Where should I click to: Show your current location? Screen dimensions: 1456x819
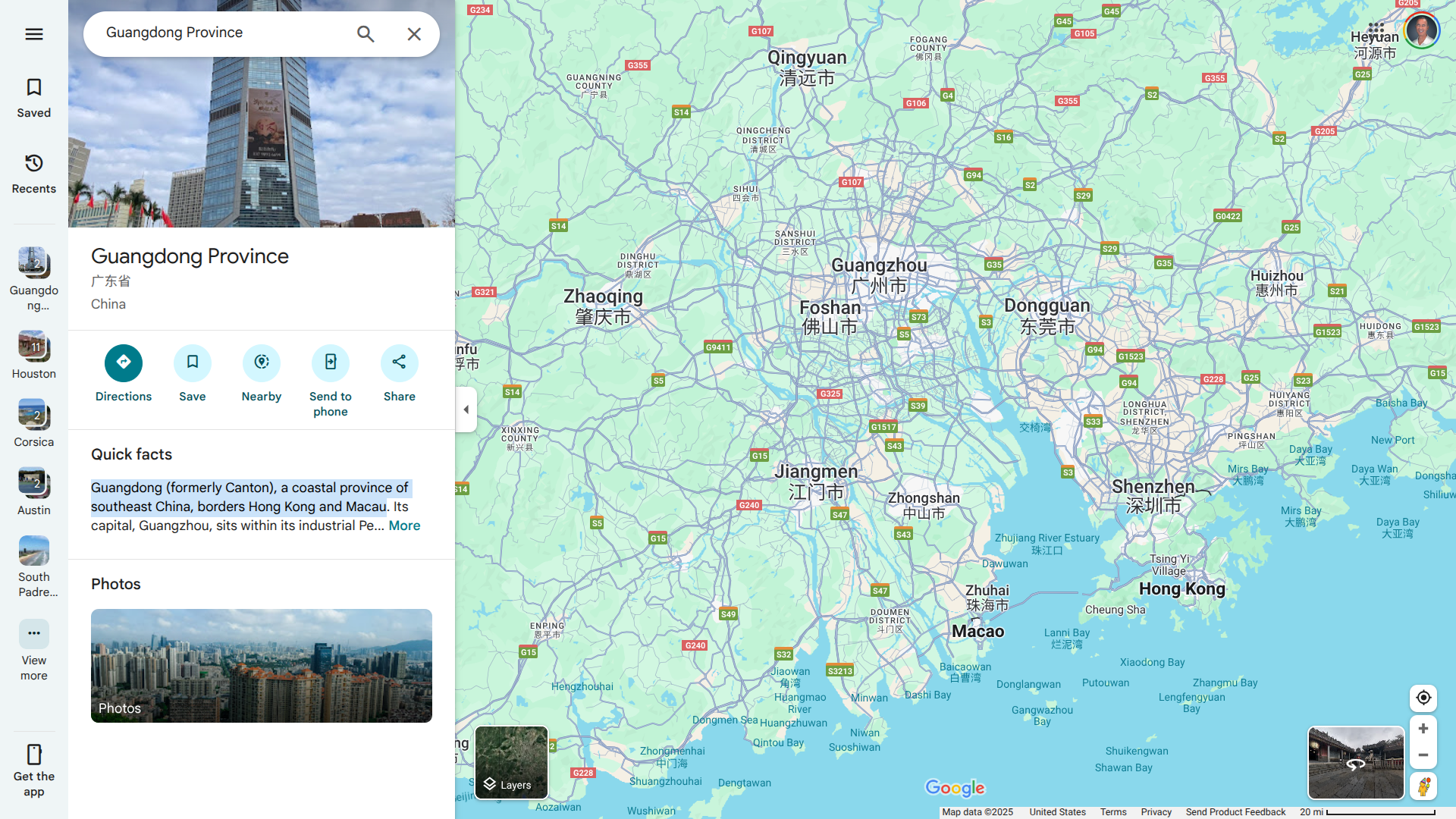click(1423, 698)
